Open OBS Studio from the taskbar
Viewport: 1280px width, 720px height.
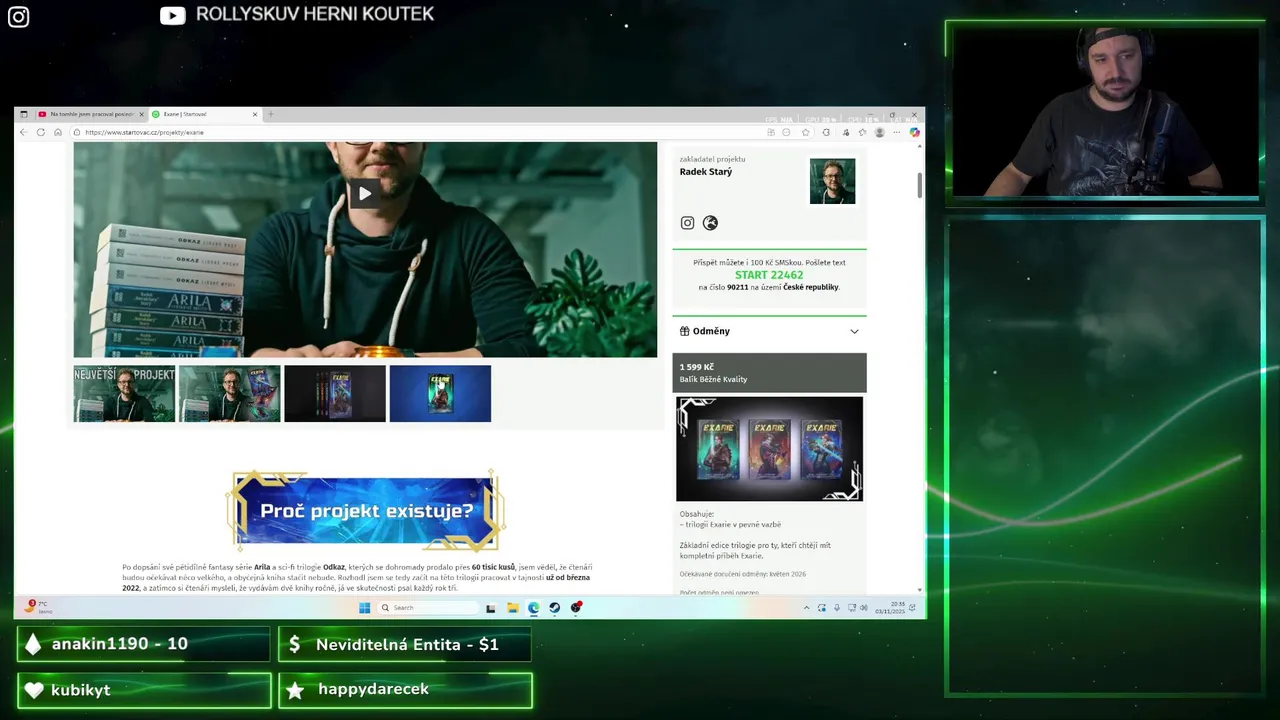[x=576, y=607]
